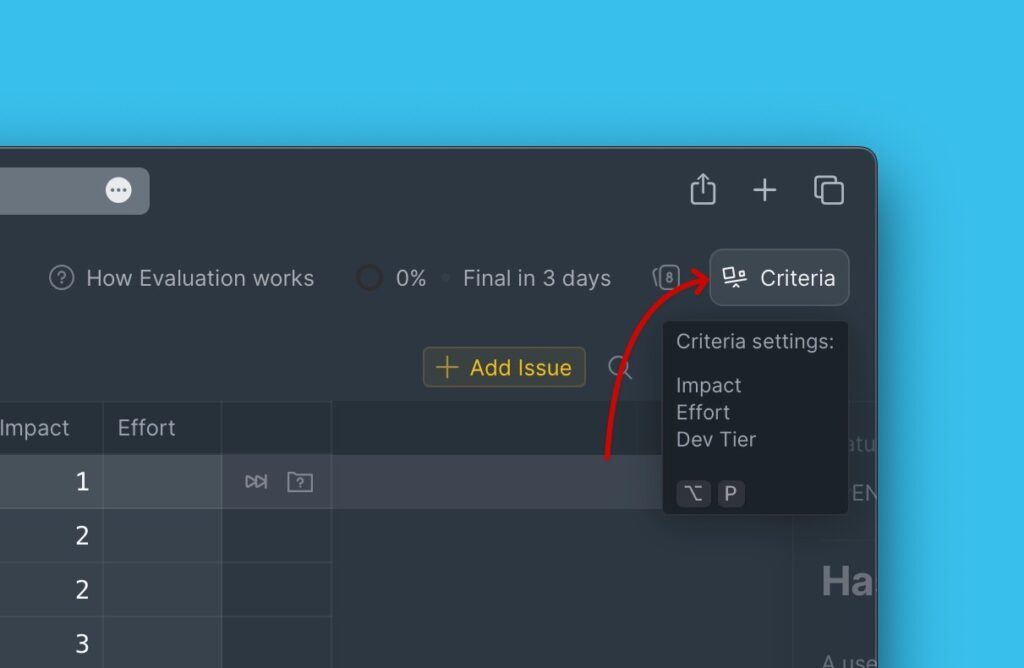The width and height of the screenshot is (1024, 668).
Task: Click the folder question-mark icon in the first row
Action: tap(300, 482)
